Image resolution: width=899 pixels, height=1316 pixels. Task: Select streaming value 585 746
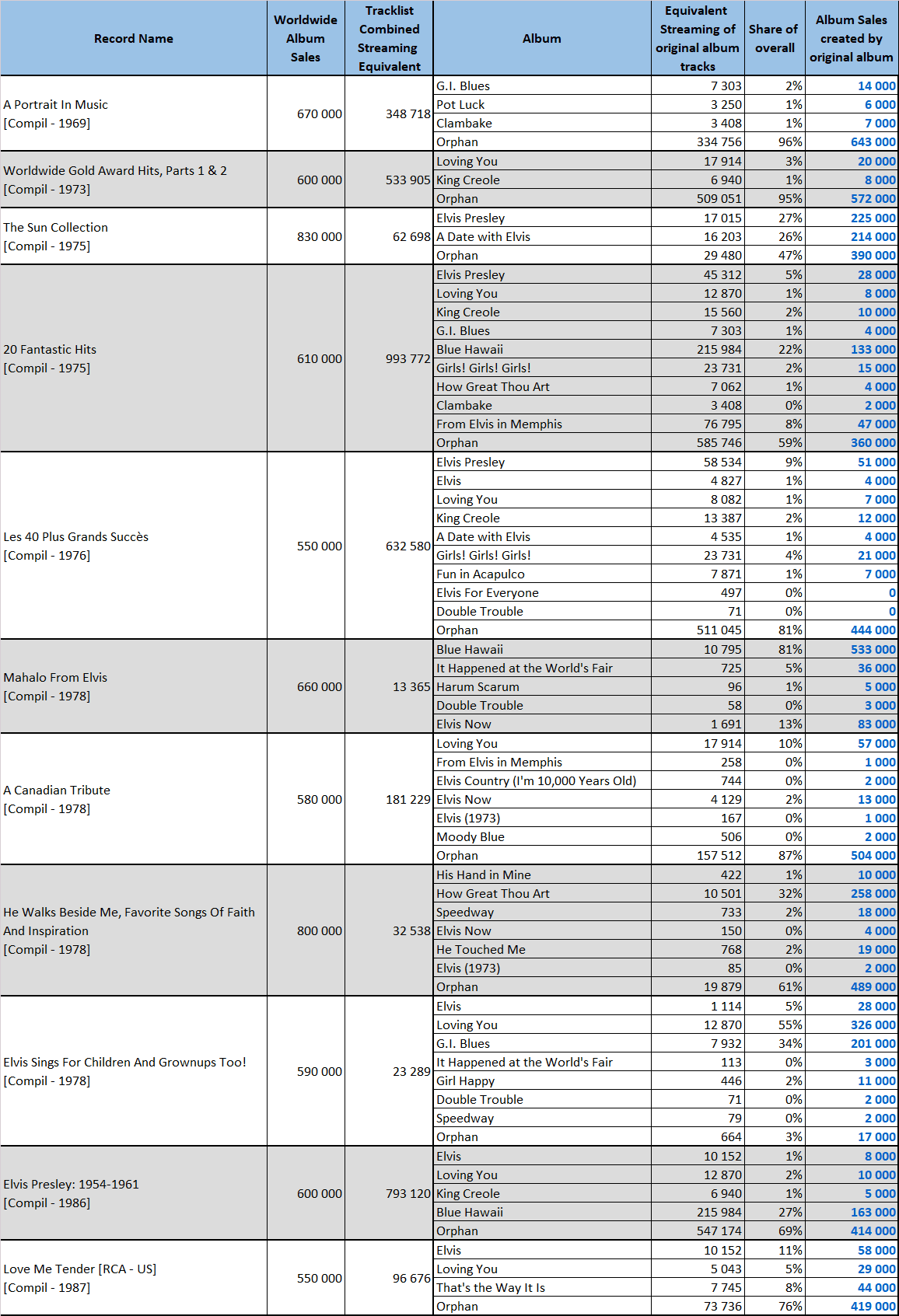[x=698, y=442]
